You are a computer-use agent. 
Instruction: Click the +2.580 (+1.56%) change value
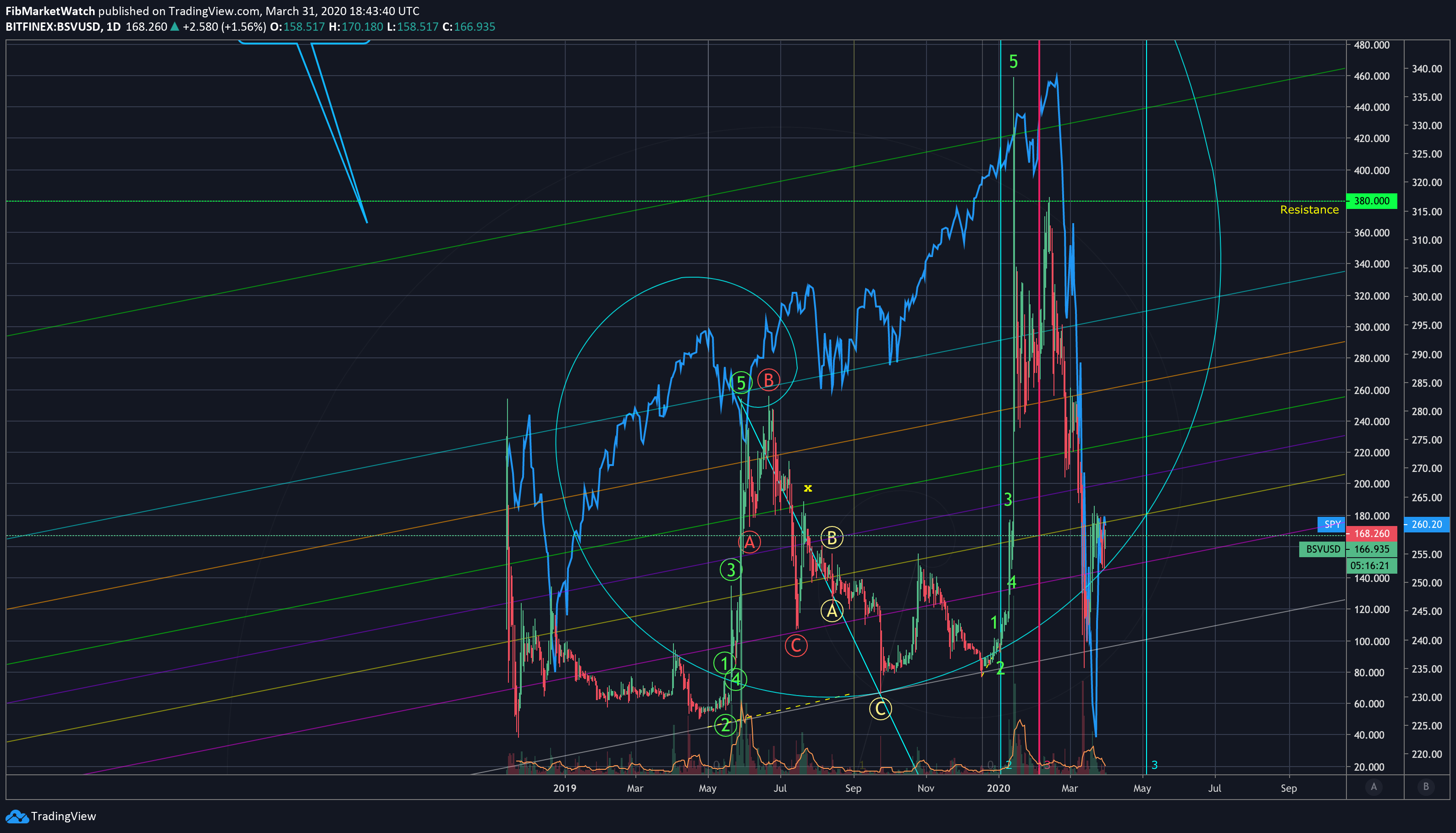224,27
